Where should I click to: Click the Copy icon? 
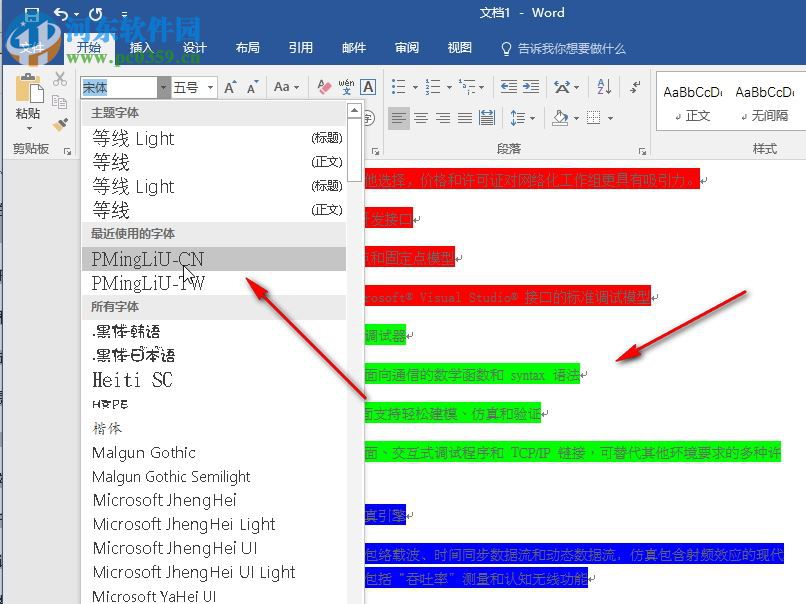click(x=60, y=102)
